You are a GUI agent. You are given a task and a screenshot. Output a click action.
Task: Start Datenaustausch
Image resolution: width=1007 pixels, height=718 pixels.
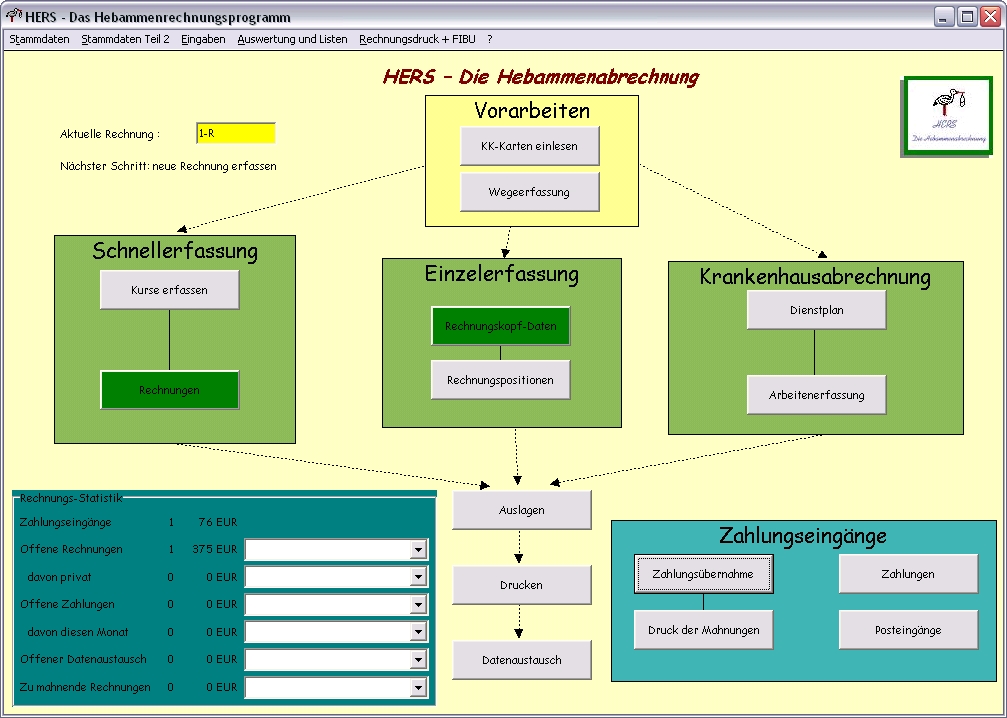[x=521, y=660]
